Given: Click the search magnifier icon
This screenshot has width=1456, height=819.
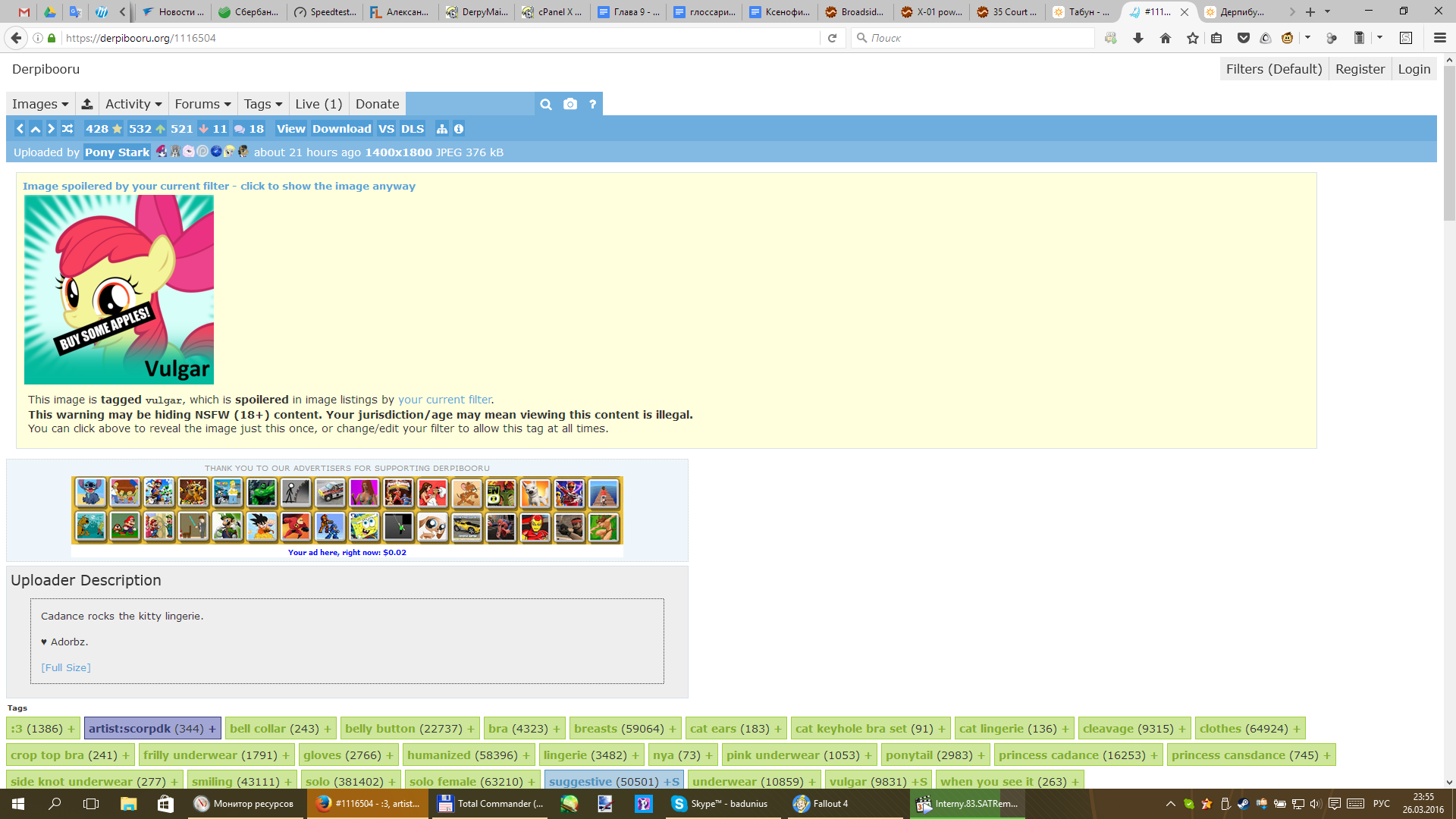Looking at the screenshot, I should pyautogui.click(x=546, y=105).
